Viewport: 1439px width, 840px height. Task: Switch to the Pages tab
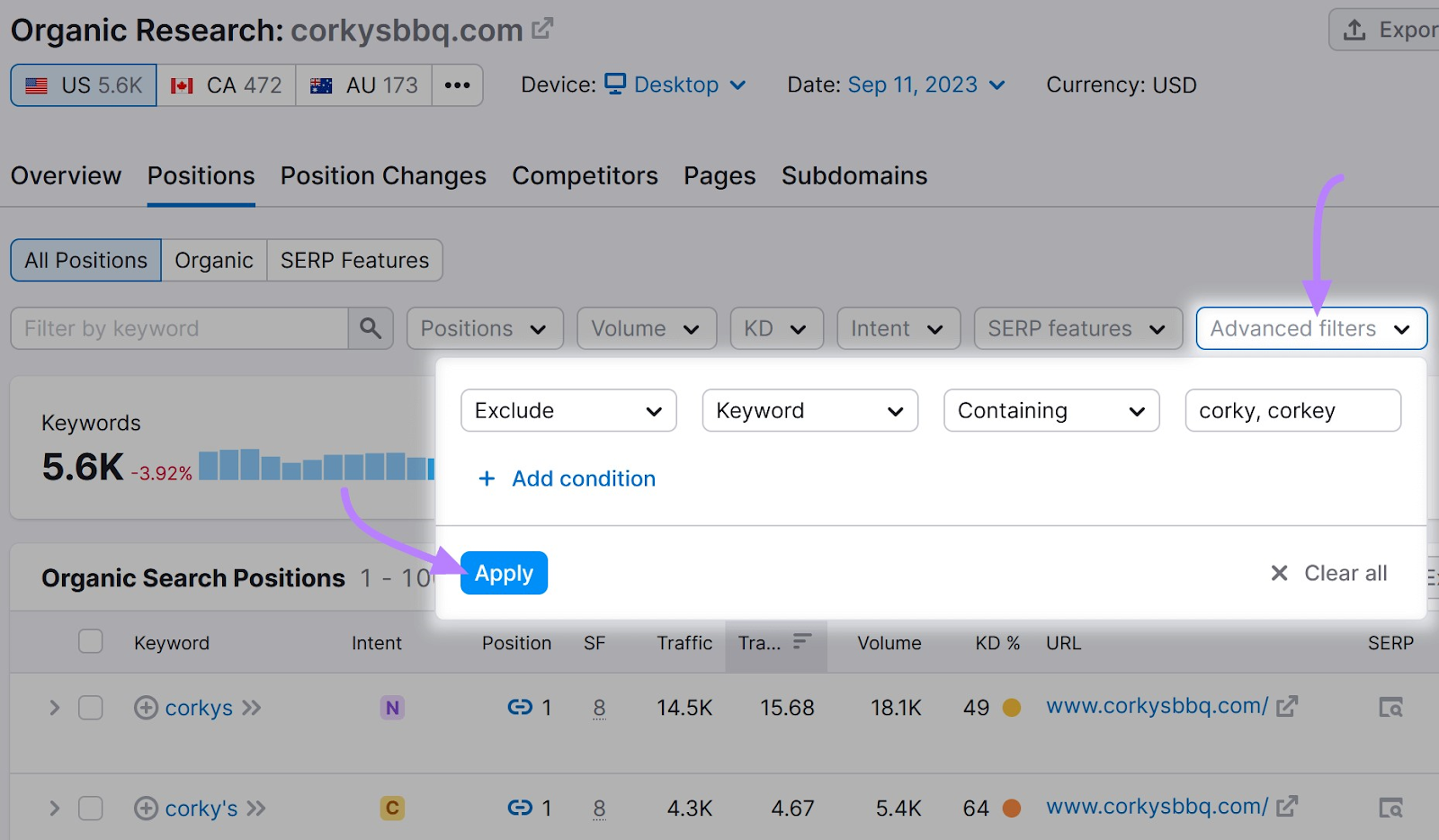(719, 175)
